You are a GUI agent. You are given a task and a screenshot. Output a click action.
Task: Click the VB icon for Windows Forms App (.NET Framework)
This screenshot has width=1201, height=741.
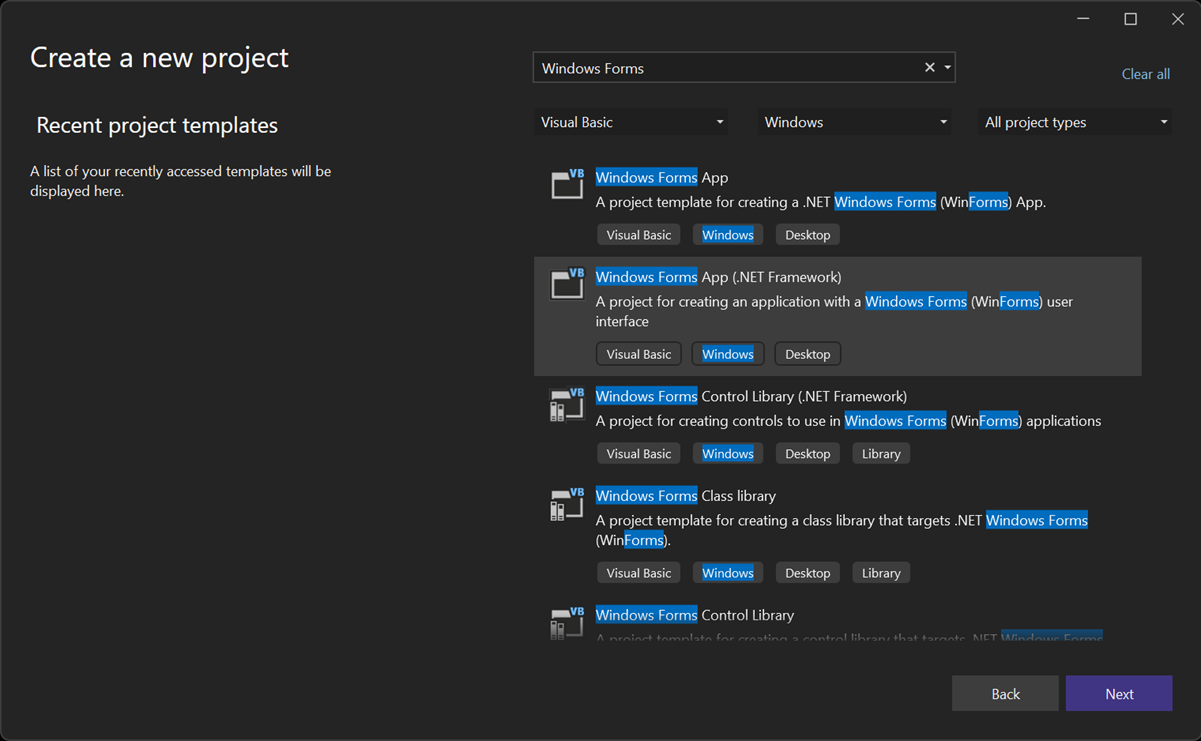(x=566, y=283)
